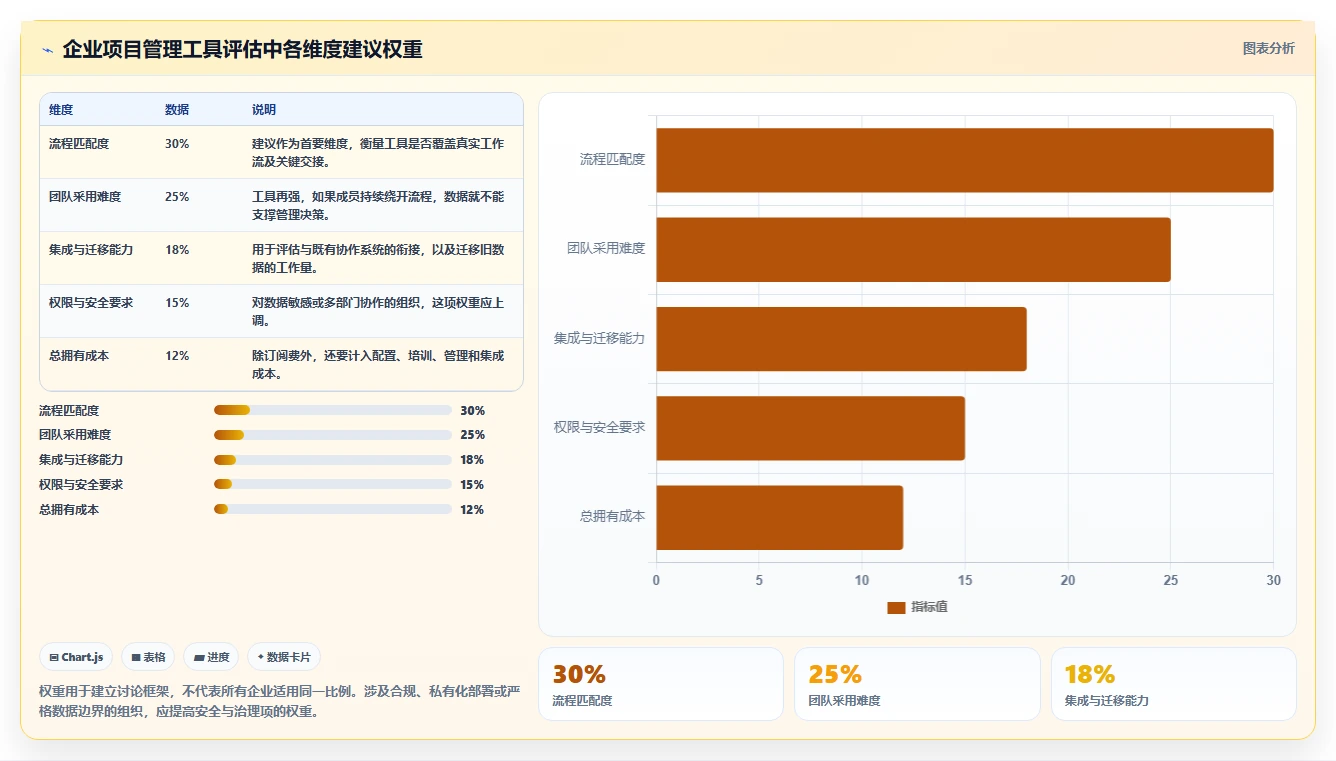Screen dimensions: 1336x761
Task: Select 集成与迁移能力 cell in the table
Action: click(91, 250)
